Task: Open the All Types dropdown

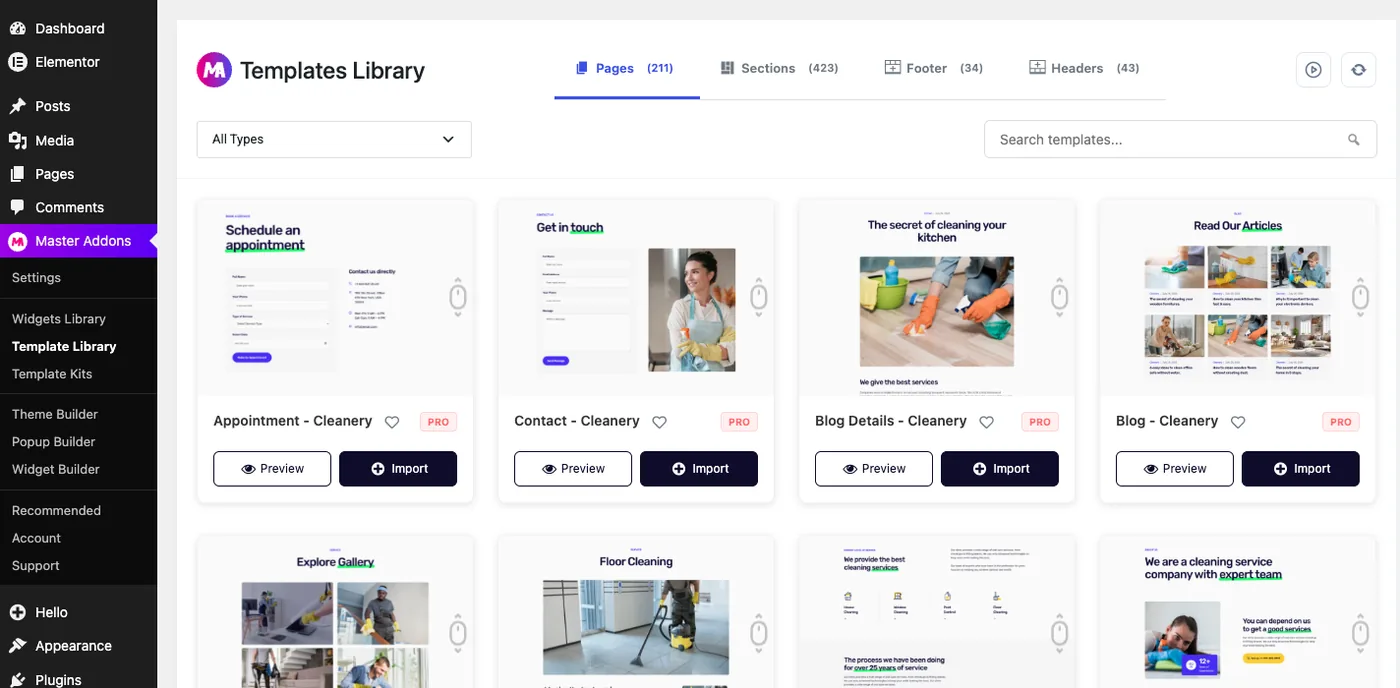Action: (334, 140)
